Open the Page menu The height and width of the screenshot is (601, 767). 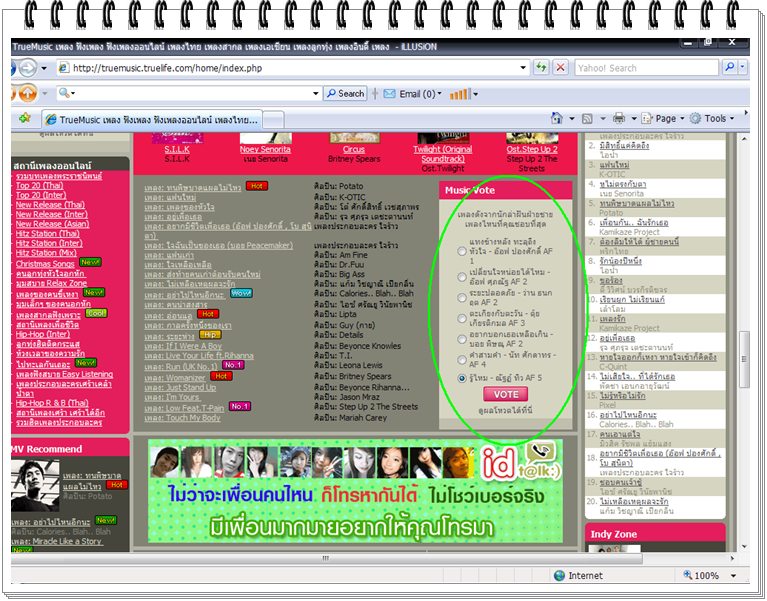click(665, 118)
